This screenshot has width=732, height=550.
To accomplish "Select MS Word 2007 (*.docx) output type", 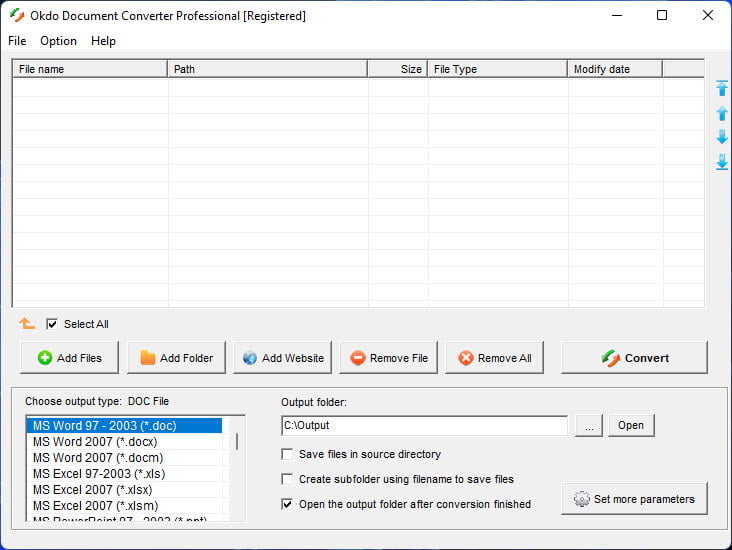I will [x=124, y=441].
